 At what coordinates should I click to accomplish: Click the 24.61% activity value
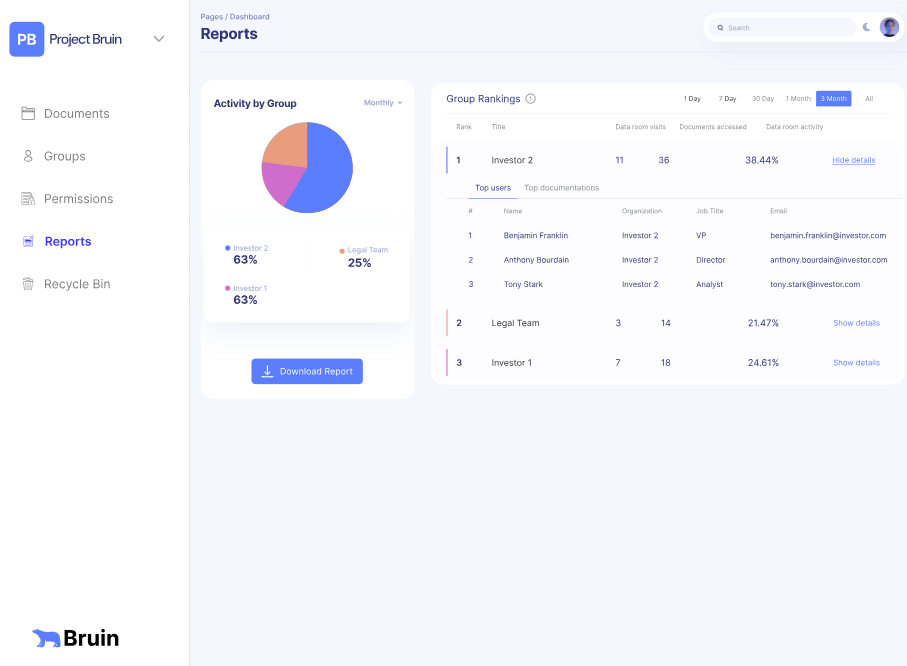click(x=763, y=363)
